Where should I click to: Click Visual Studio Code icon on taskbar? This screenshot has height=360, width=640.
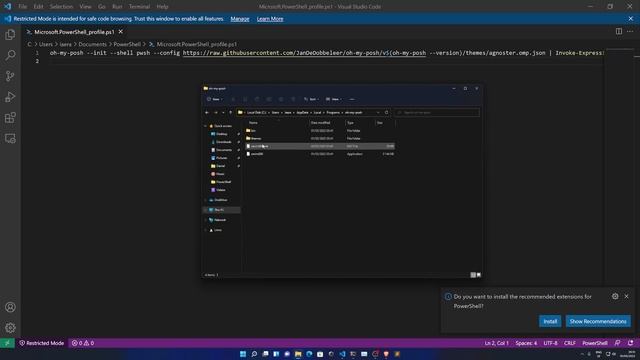(342, 354)
